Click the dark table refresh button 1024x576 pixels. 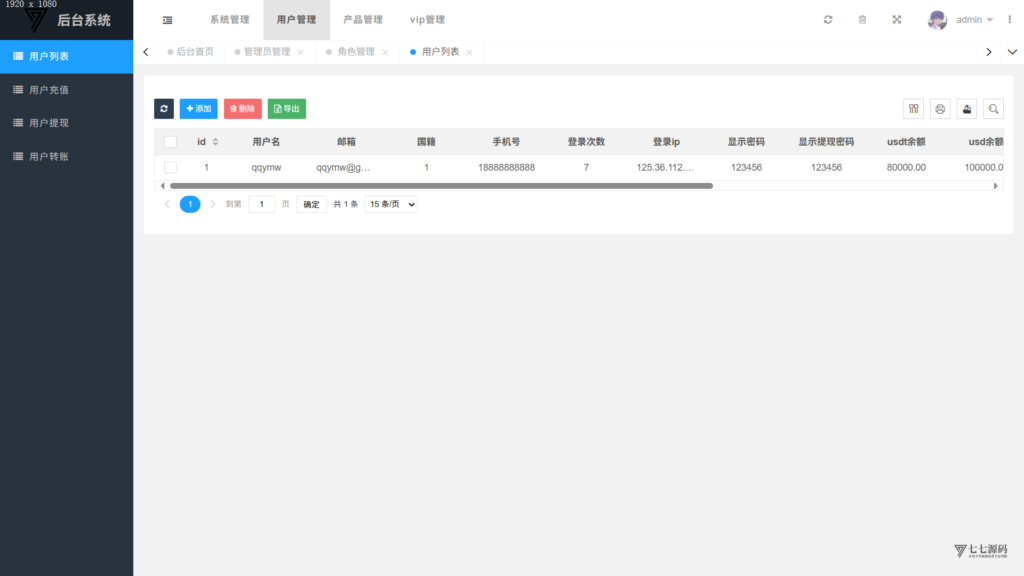click(164, 108)
